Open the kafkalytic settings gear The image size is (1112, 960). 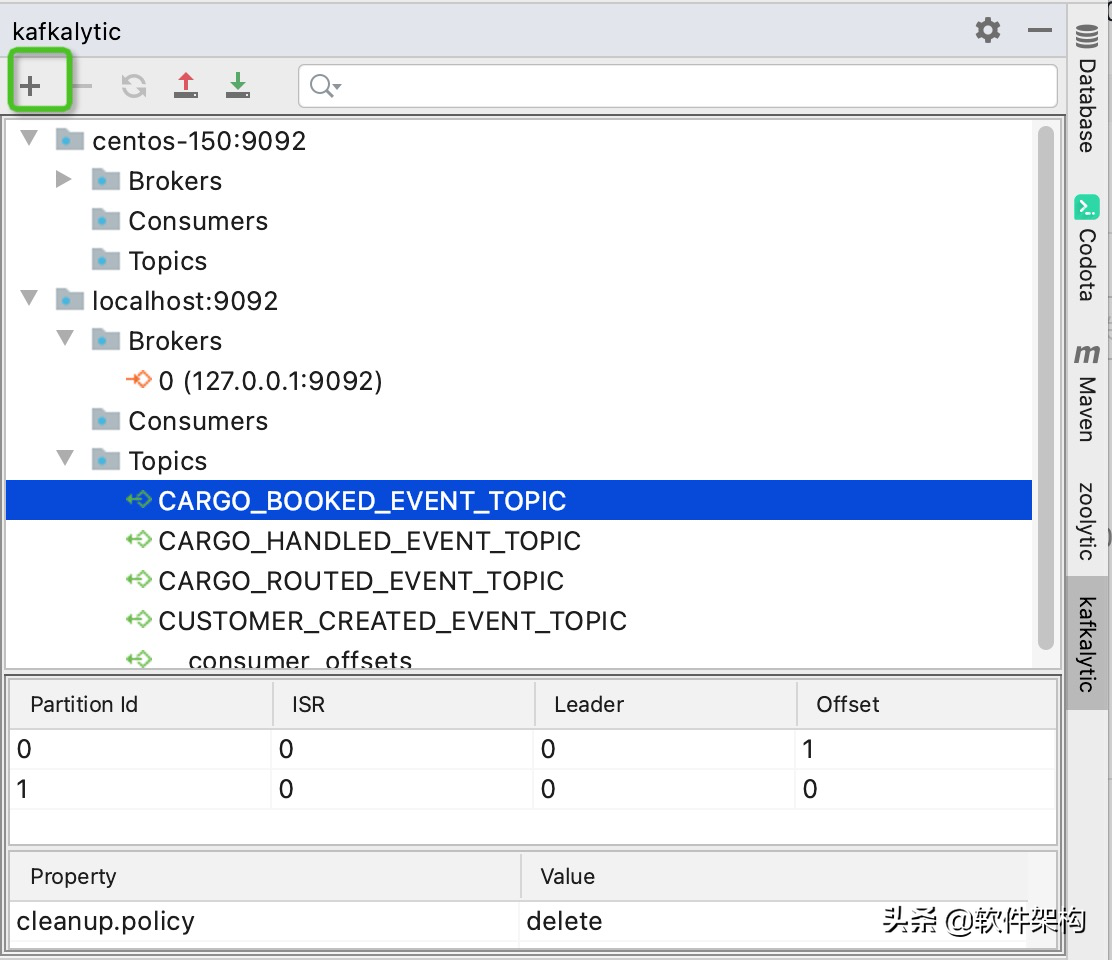point(988,30)
